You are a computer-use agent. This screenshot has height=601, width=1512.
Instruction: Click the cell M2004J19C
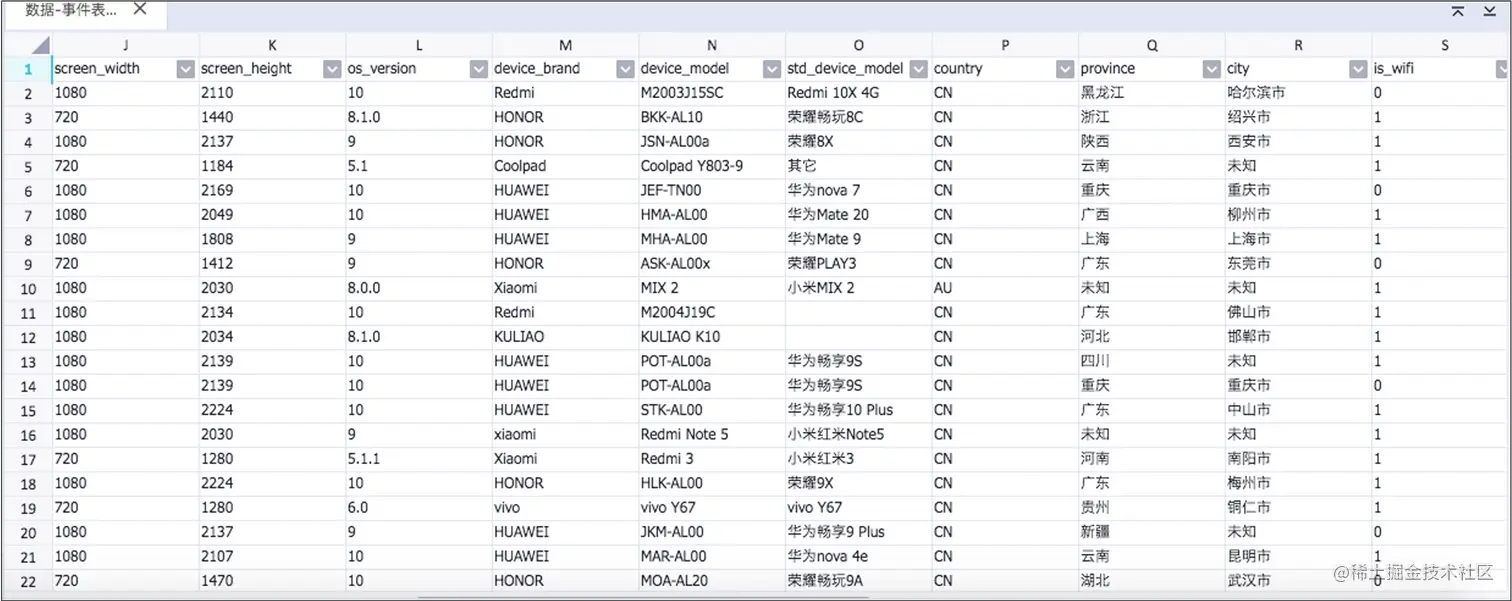(712, 312)
